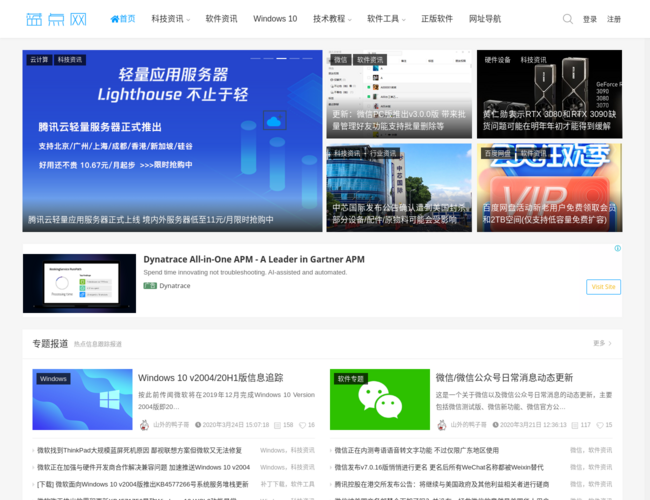650x500 pixels.
Task: Click the site logo in the header
Action: 56,19
